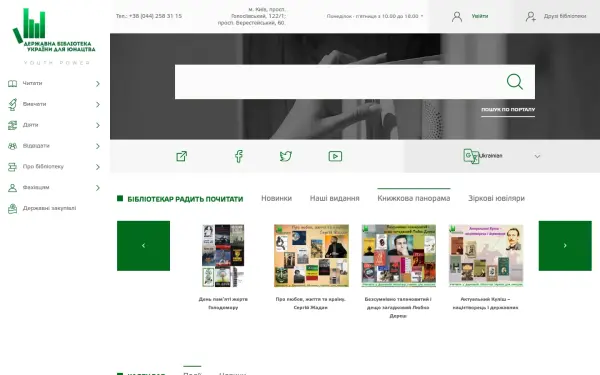Click the День пам'яті жертв Голодомору caption
The height and width of the screenshot is (375, 600).
[x=223, y=303]
